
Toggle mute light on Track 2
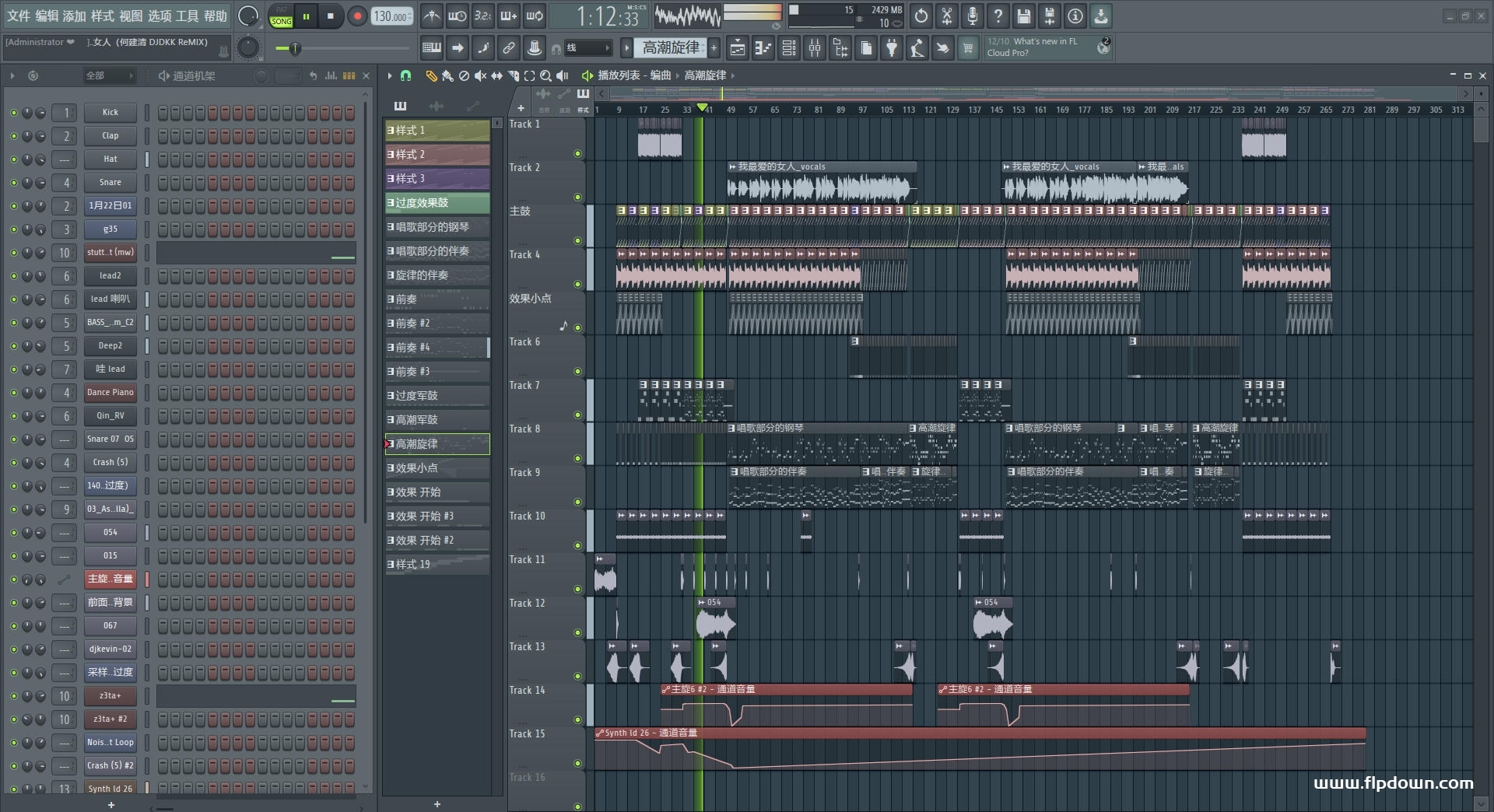(577, 197)
